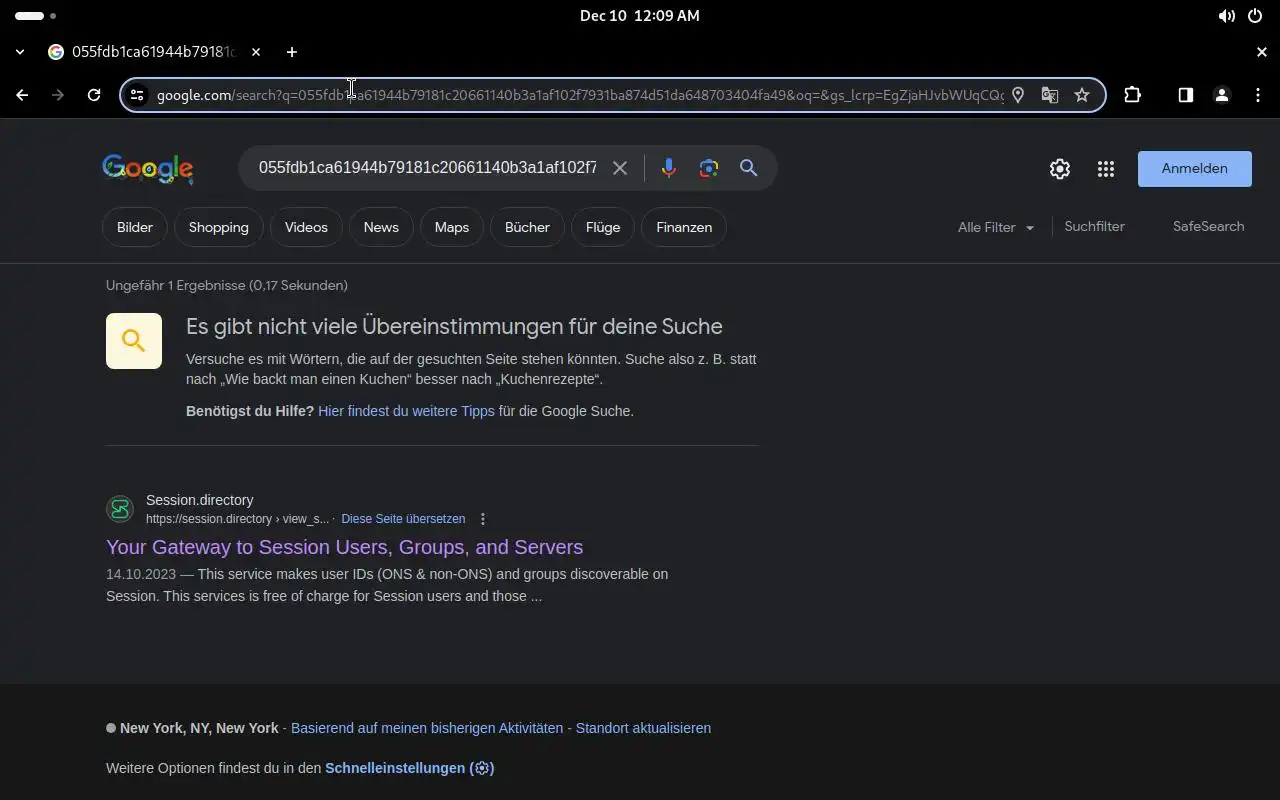Click 'Diese Seite übersetzen' link
1280x800 pixels.
pyautogui.click(x=403, y=519)
